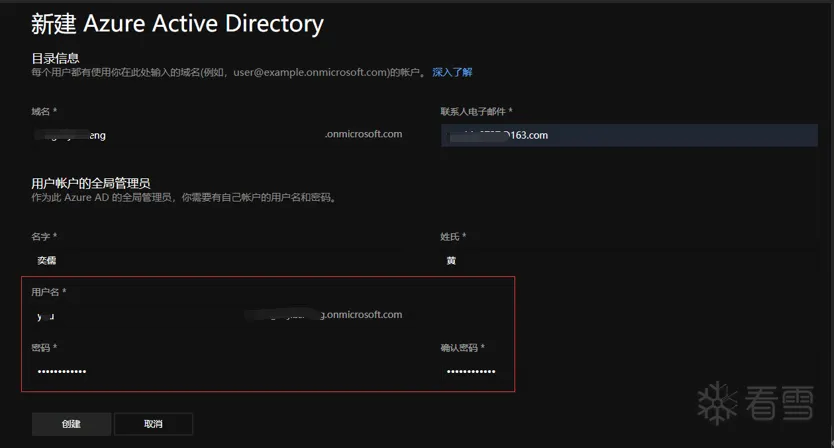Select the 名字 input field

click(220, 260)
